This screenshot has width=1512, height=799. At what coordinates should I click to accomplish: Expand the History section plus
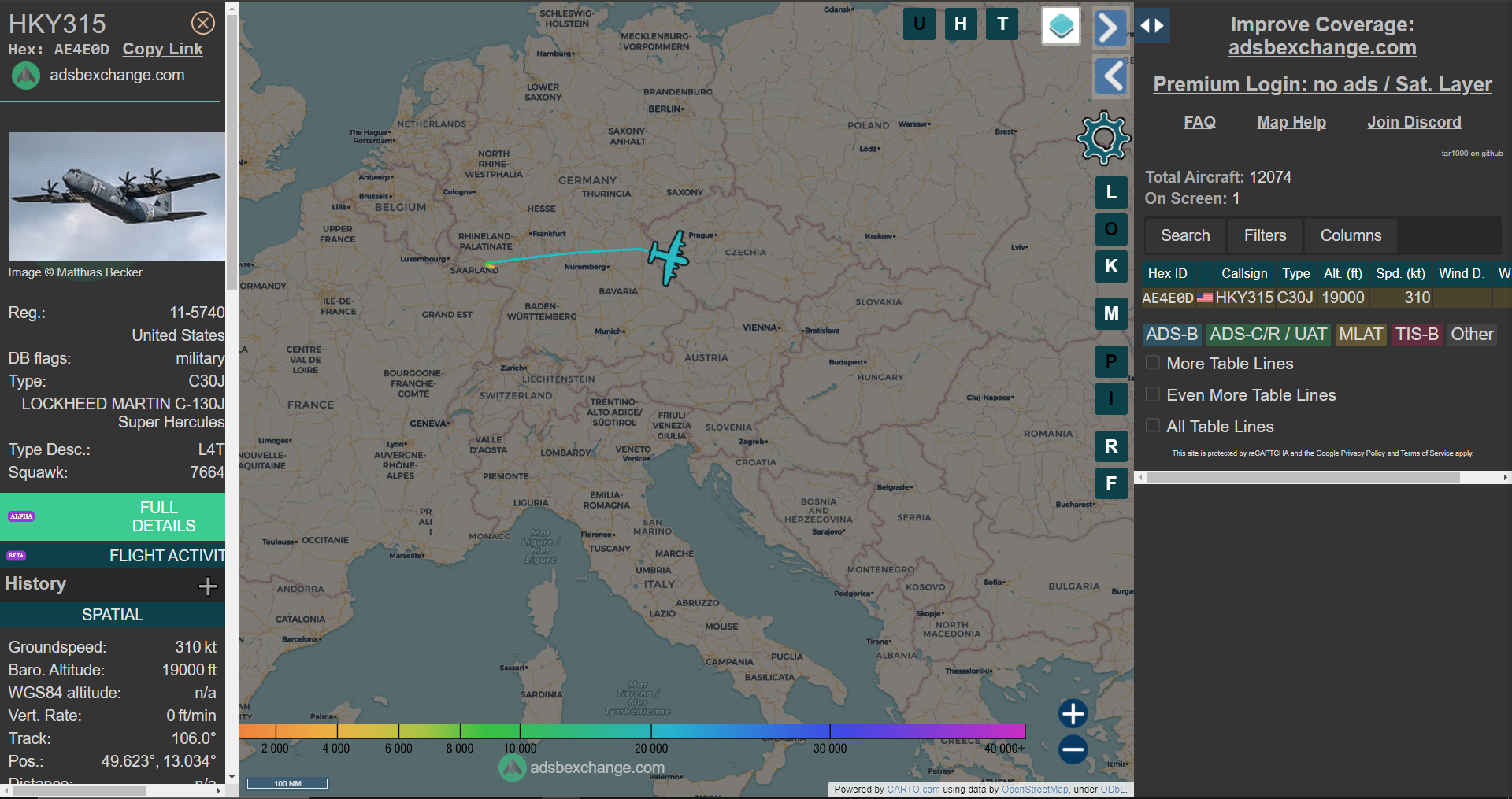tap(208, 586)
